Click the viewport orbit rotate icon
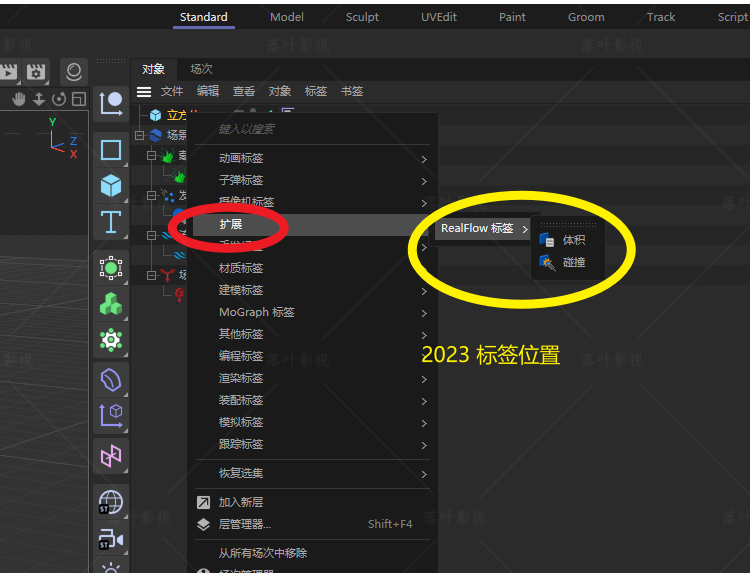The width and height of the screenshot is (750, 573). click(x=59, y=99)
